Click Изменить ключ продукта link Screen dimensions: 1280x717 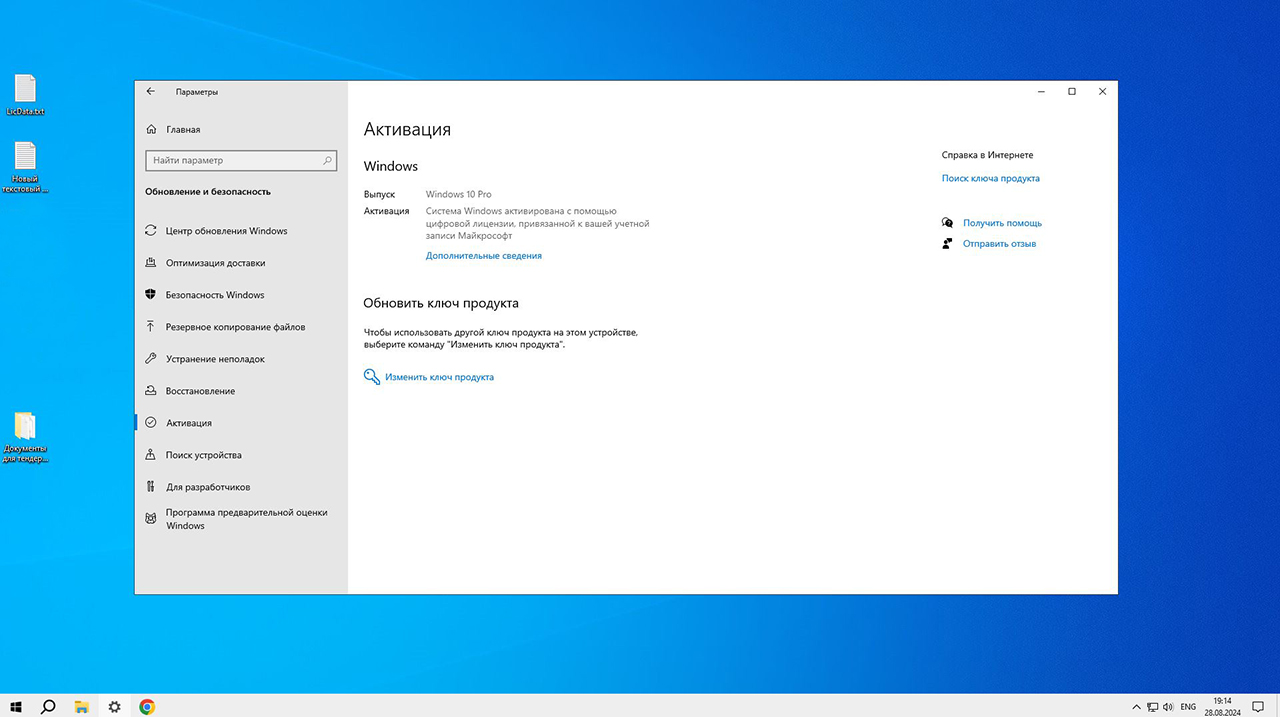tap(439, 377)
